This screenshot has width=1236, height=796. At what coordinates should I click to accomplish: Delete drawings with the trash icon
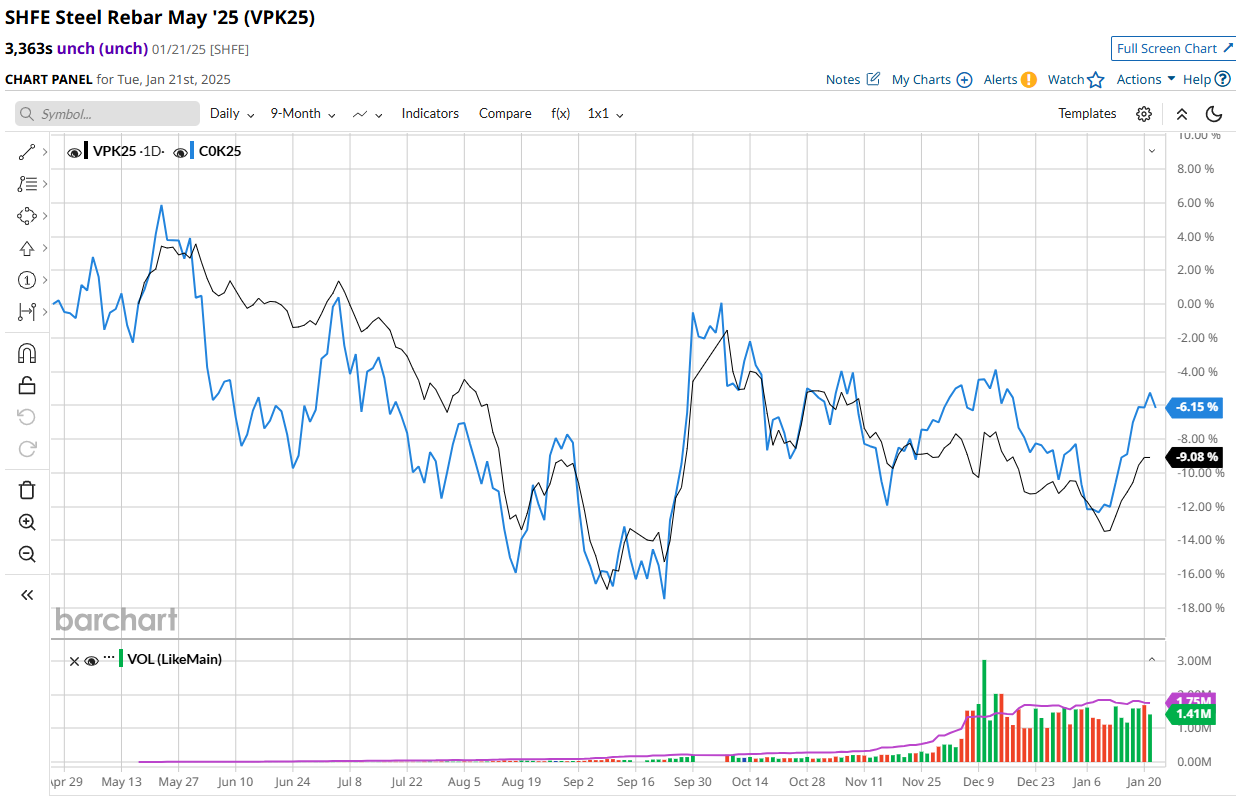coord(27,489)
